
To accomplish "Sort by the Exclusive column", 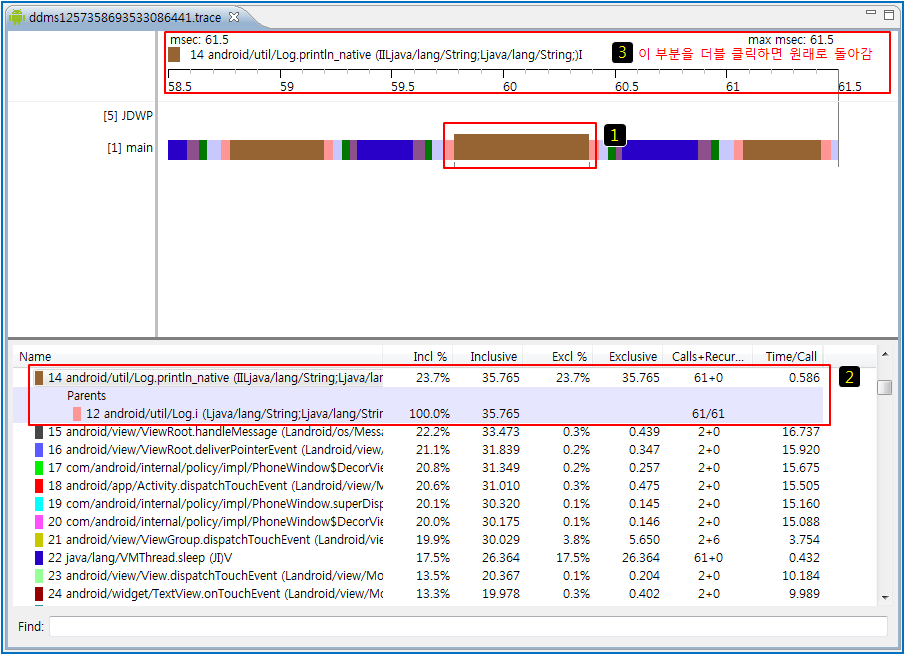I will point(629,357).
